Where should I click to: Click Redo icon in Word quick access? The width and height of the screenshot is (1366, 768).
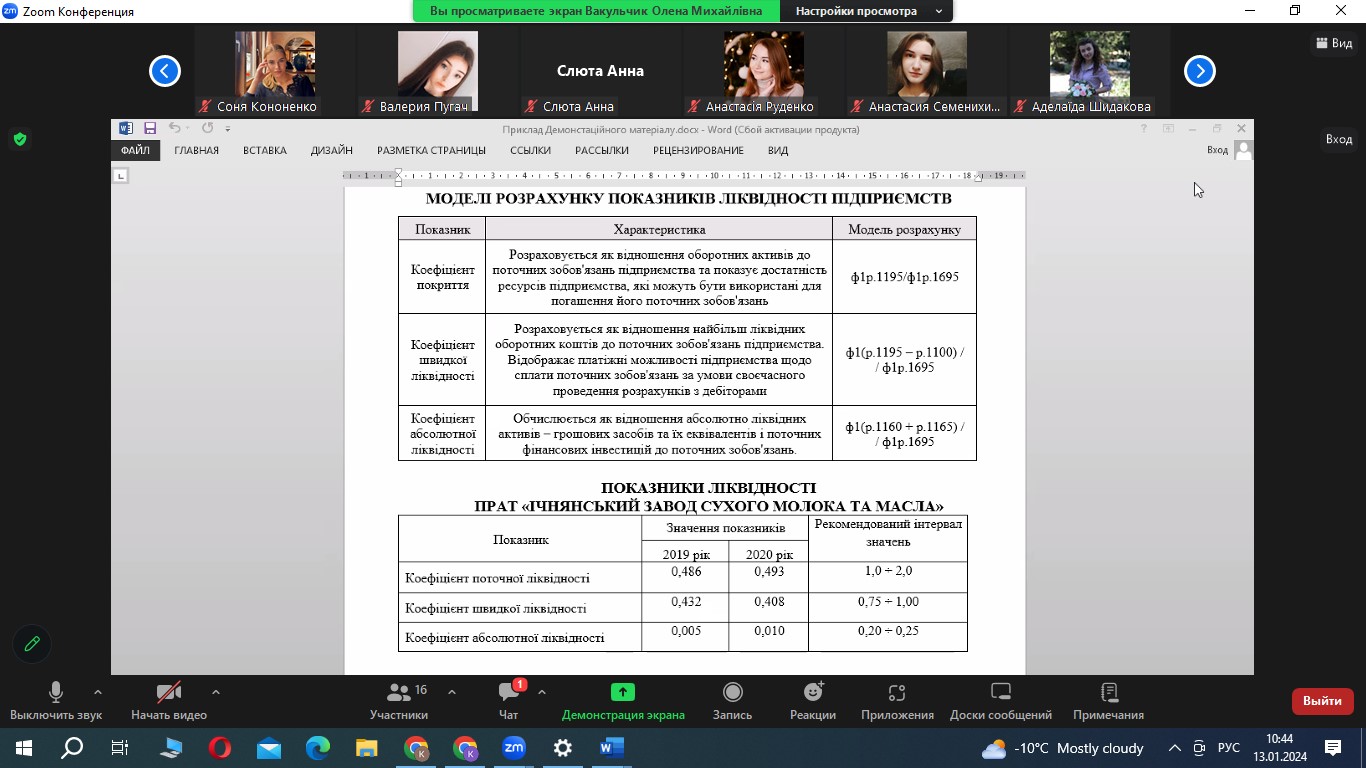pyautogui.click(x=207, y=128)
